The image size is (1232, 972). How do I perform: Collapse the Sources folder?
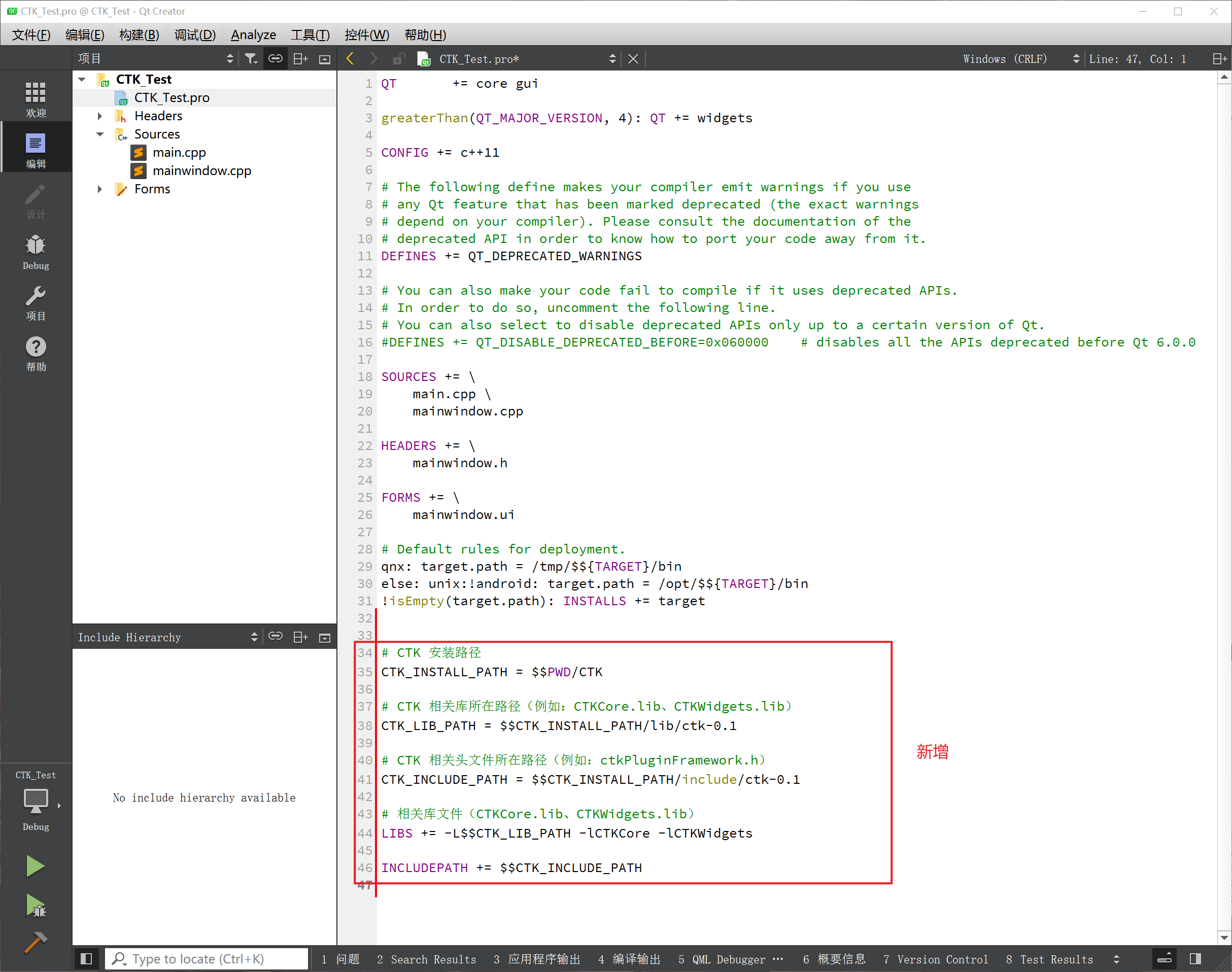point(100,134)
